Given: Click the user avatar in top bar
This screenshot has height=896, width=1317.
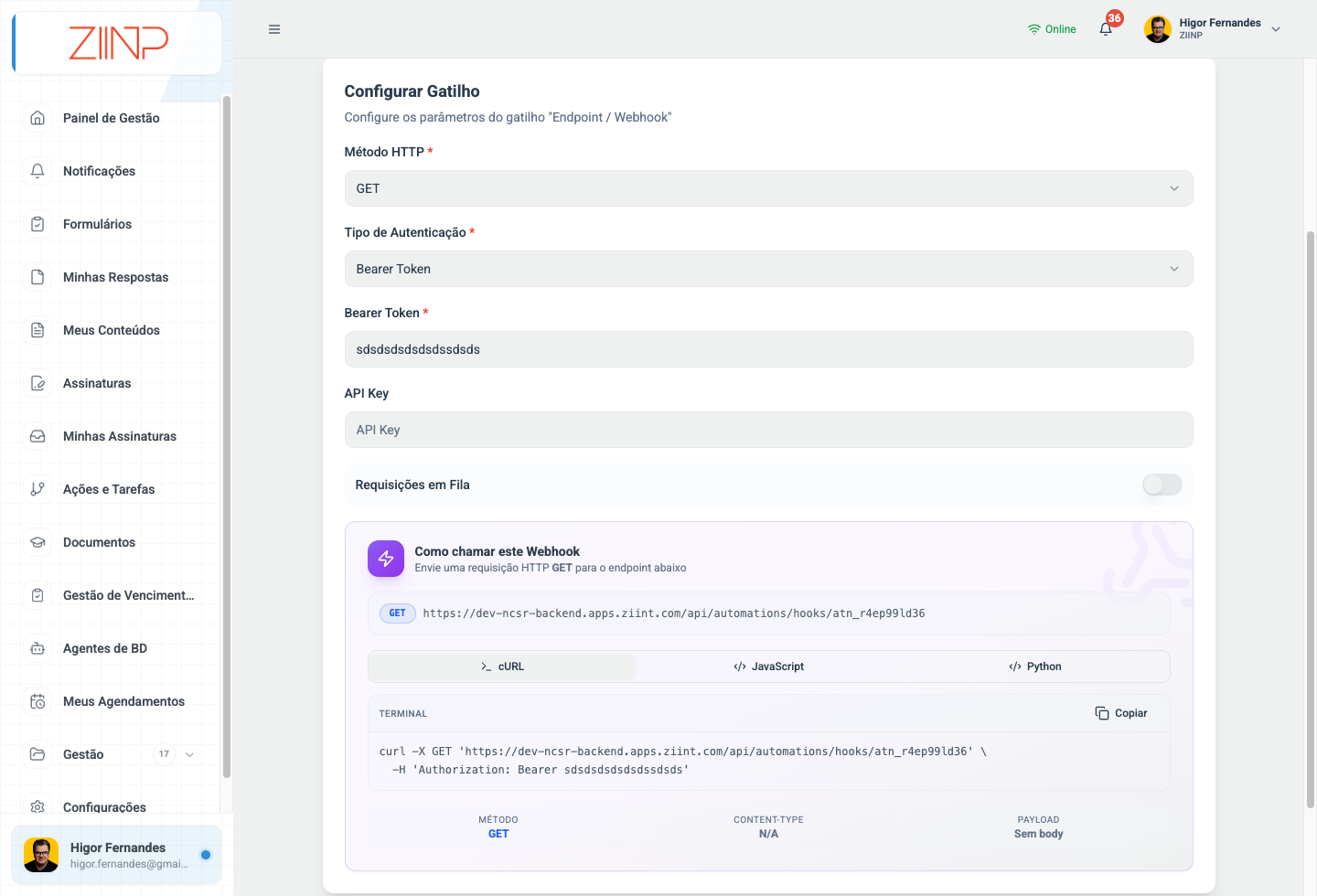Looking at the screenshot, I should pyautogui.click(x=1158, y=29).
